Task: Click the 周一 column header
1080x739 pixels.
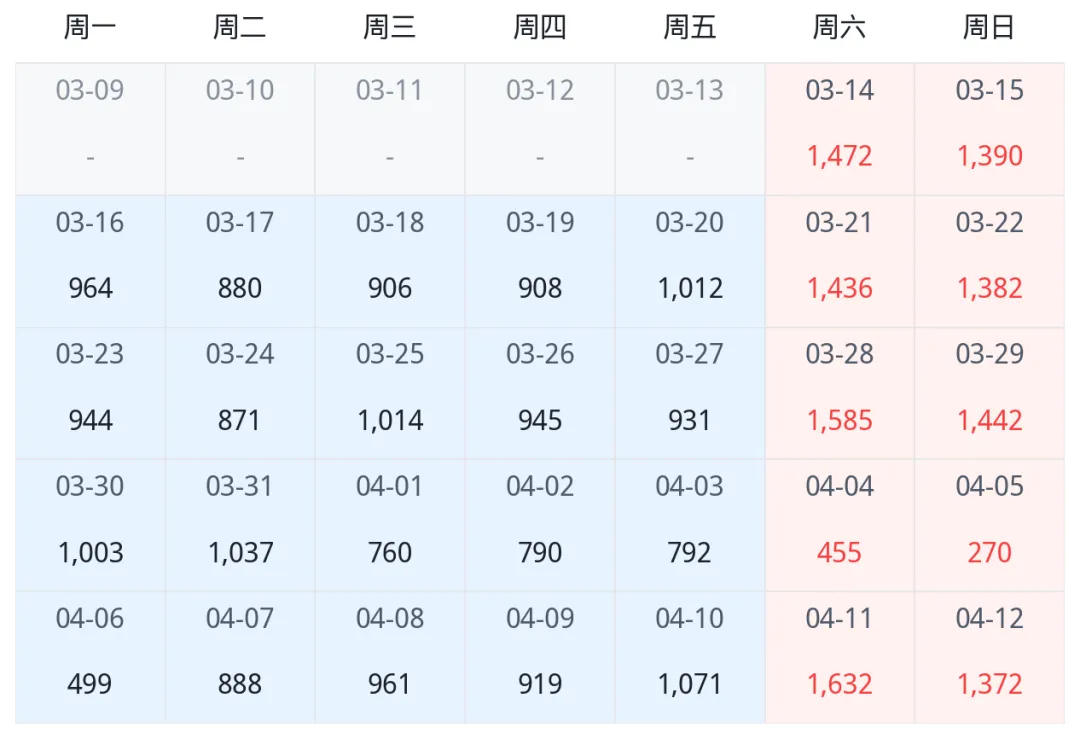Action: pyautogui.click(x=90, y=28)
